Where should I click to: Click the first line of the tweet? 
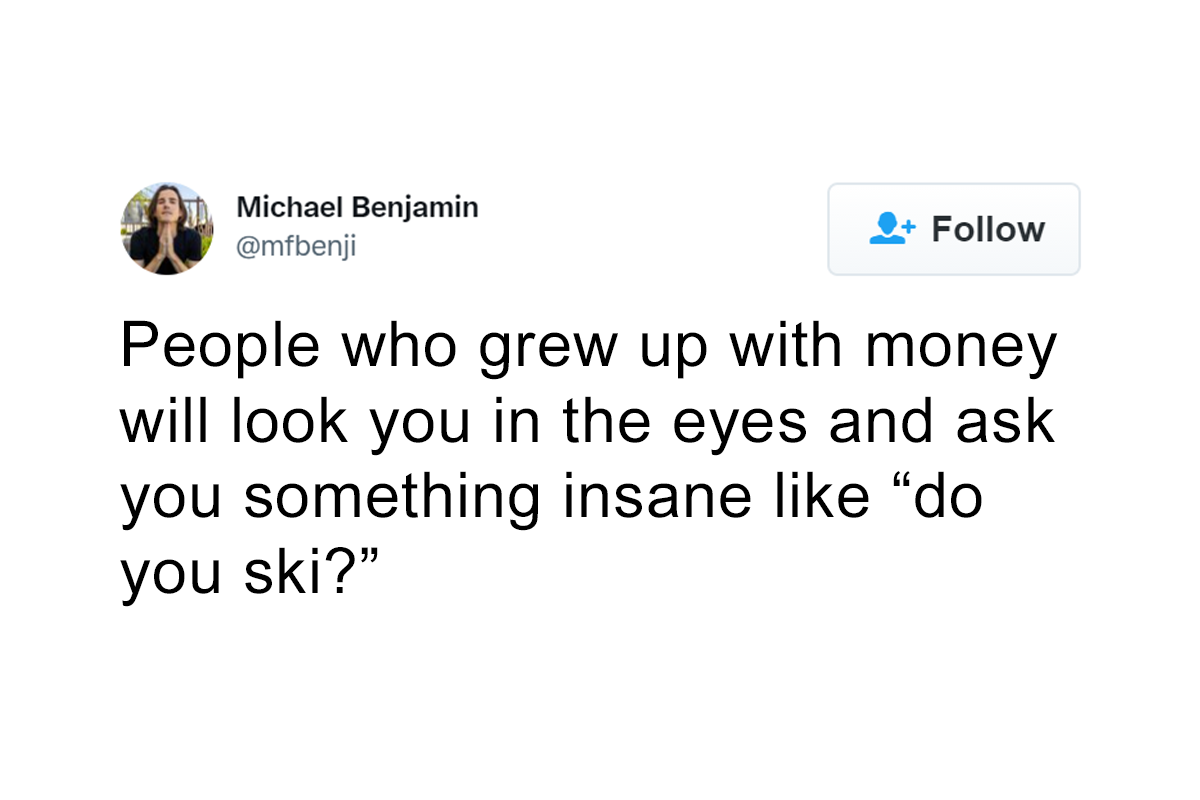[x=590, y=344]
